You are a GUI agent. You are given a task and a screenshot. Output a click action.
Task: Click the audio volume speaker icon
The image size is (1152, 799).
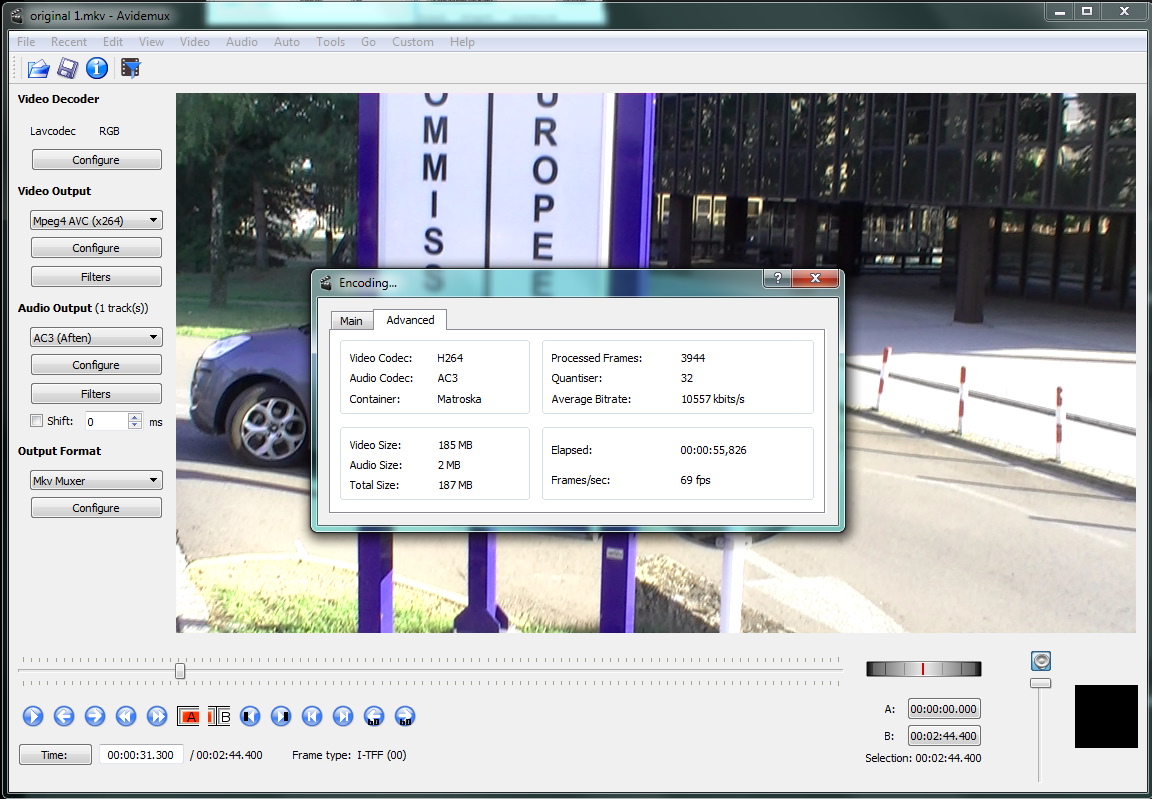1040,661
